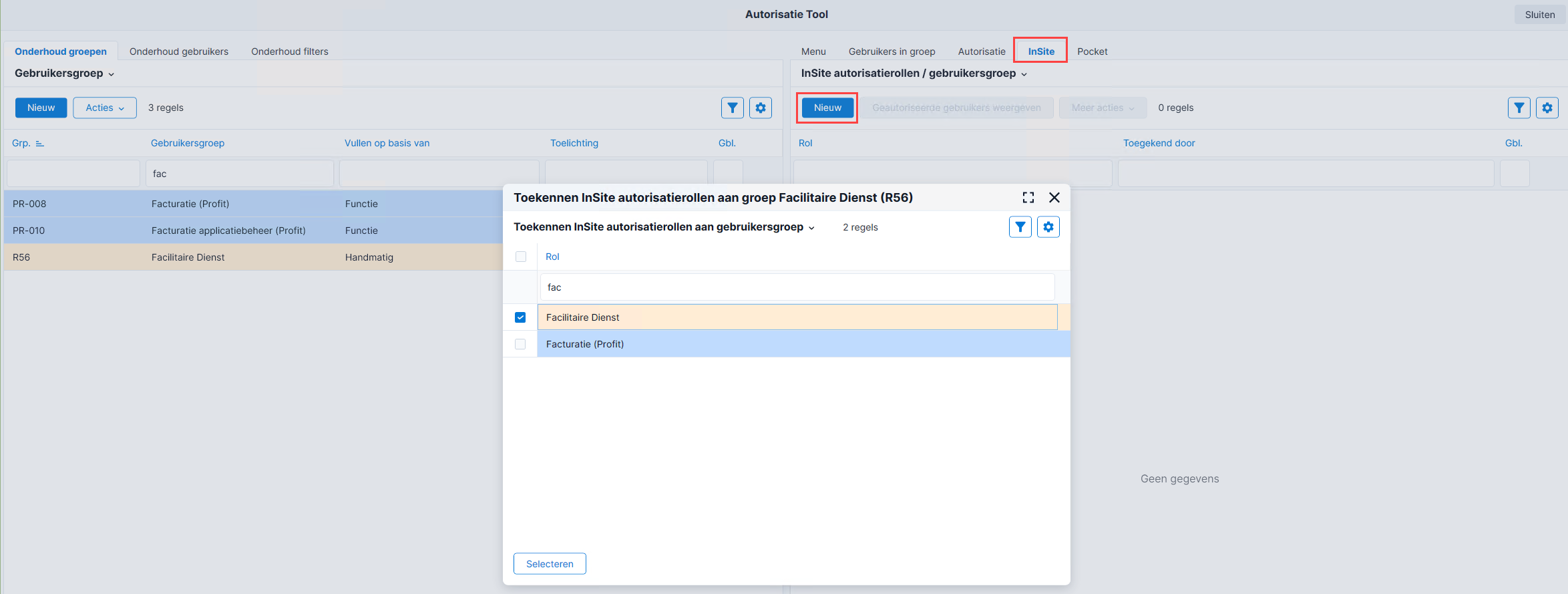Uncheck the Facilitaire Dienst role checkbox
Viewport: 1568px width, 594px height.
pos(520,317)
